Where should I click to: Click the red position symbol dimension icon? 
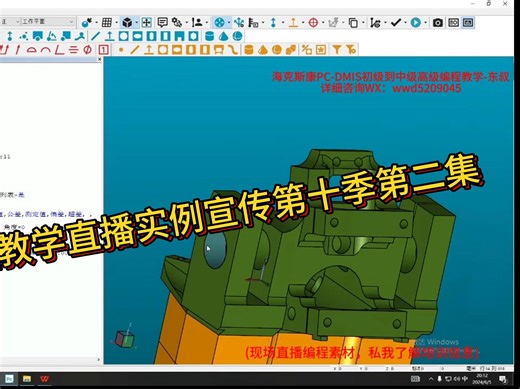tap(87, 50)
